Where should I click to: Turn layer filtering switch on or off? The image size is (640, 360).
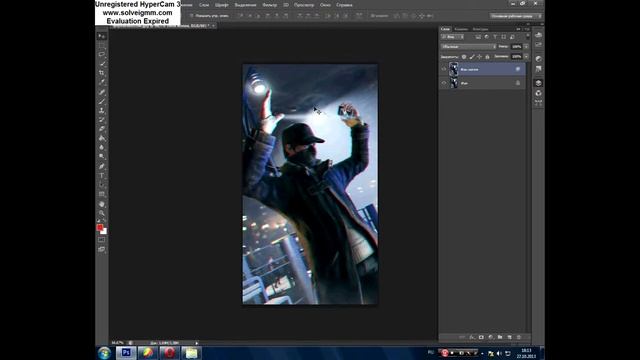528,37
